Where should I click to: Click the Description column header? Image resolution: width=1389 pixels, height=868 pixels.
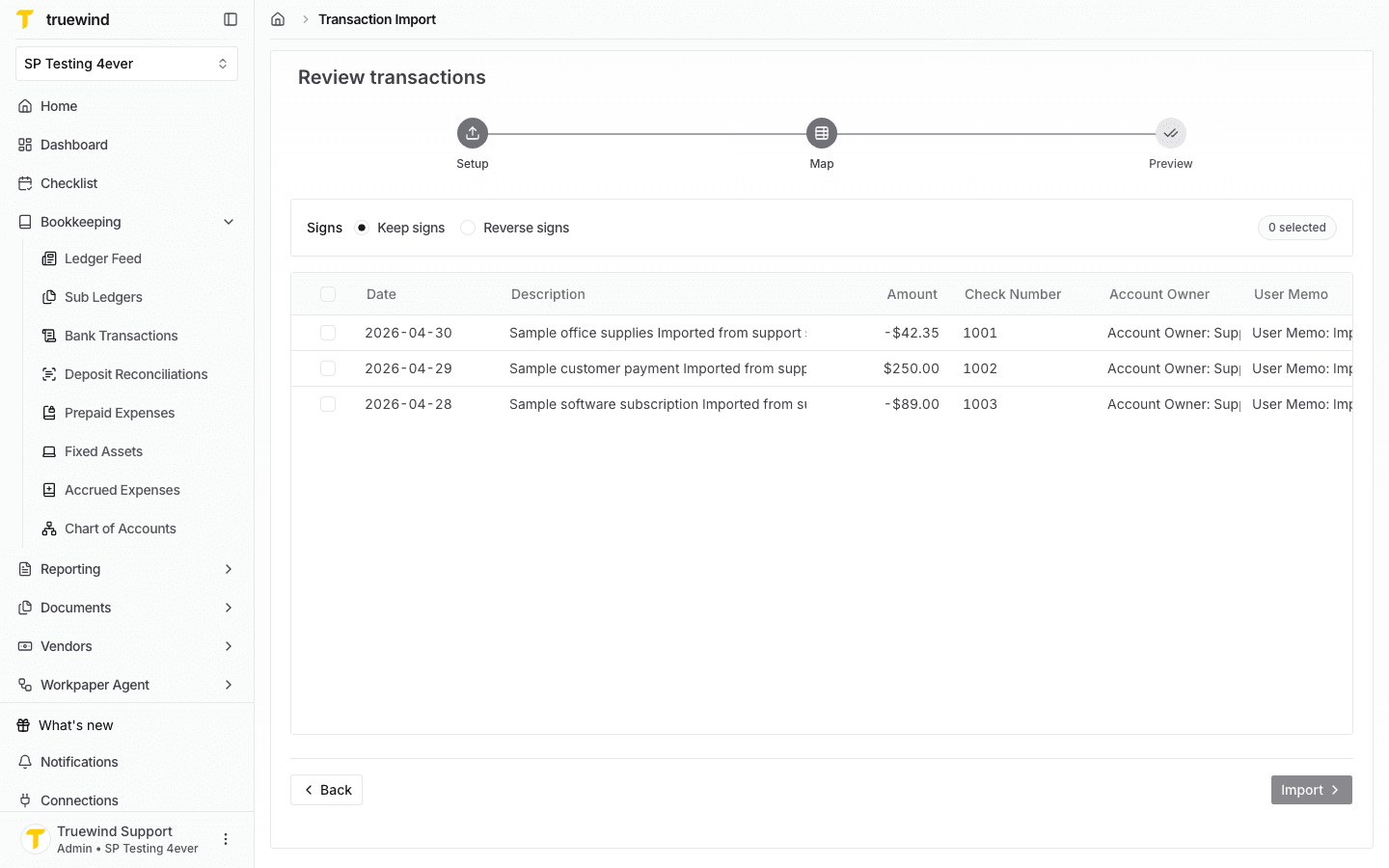point(548,294)
